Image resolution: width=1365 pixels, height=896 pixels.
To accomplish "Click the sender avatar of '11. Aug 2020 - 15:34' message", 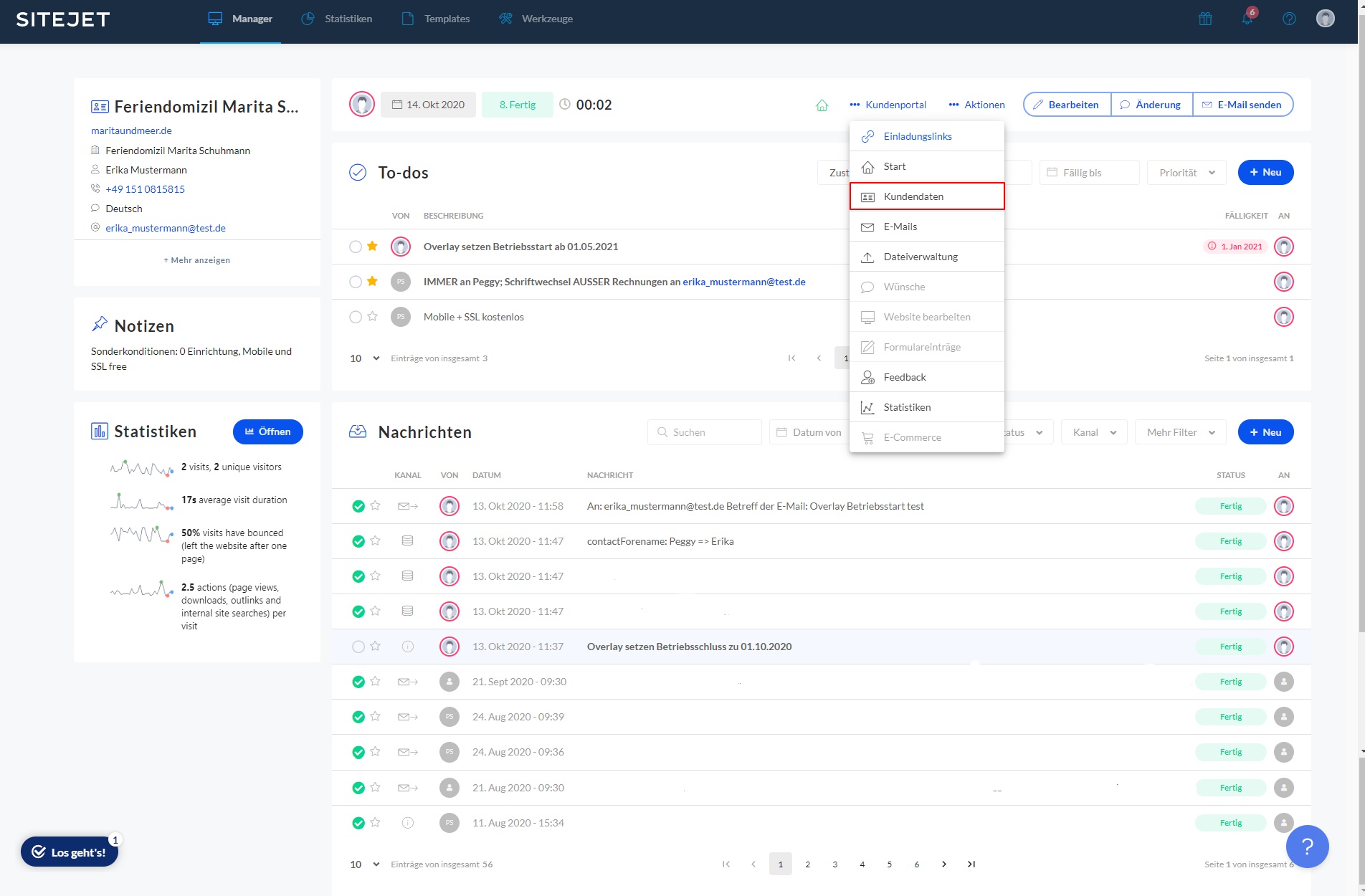I will [x=450, y=823].
